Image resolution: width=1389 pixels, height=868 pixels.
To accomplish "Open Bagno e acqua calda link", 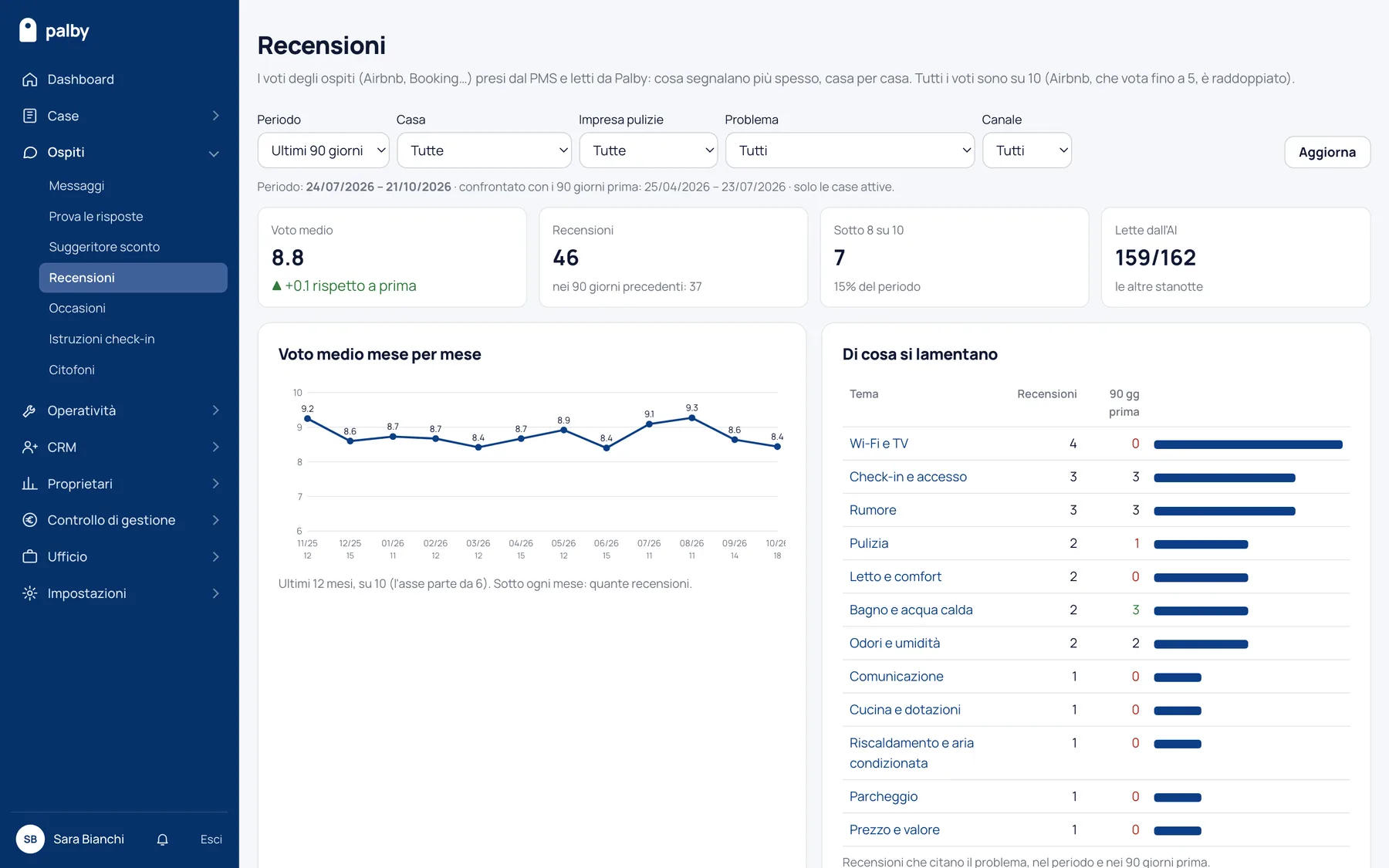I will tap(911, 610).
